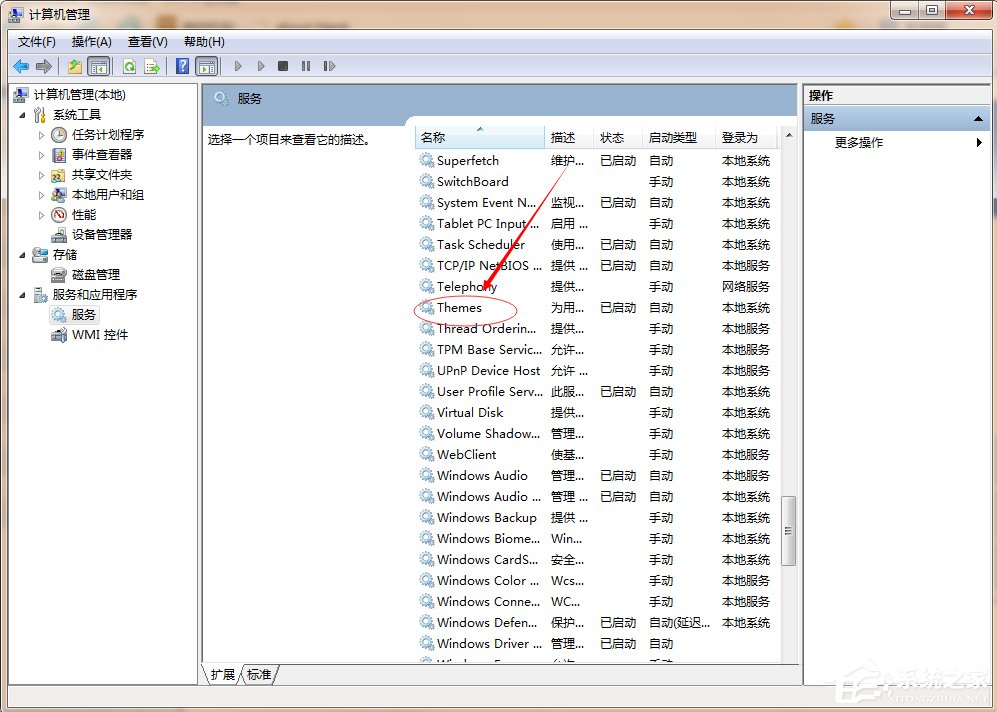
Task: Expand the 事件查看器 tree node
Action: 41,154
